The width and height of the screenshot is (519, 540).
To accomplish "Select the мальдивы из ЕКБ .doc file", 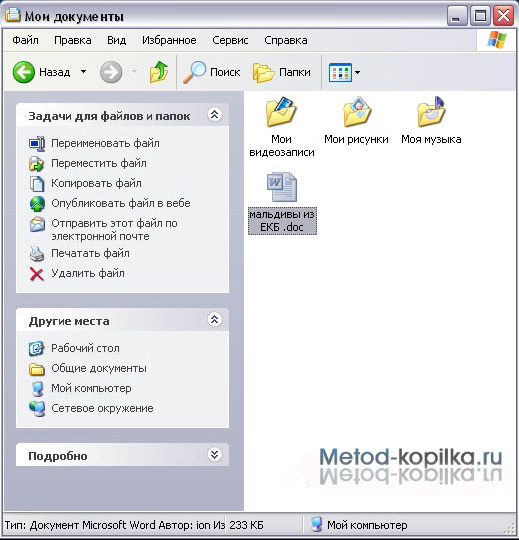I will (282, 203).
